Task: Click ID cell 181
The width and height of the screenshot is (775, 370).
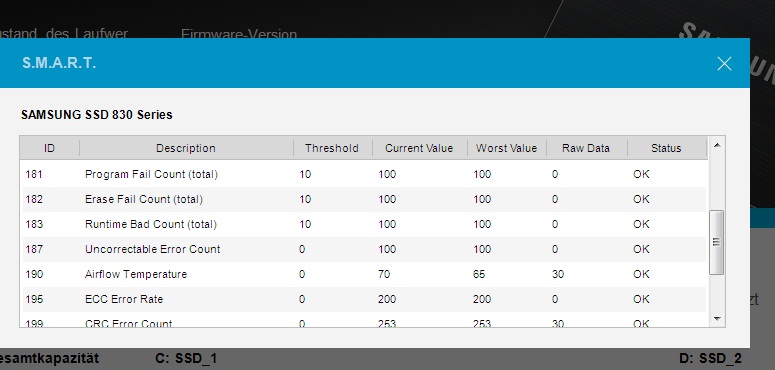Action: [34, 174]
